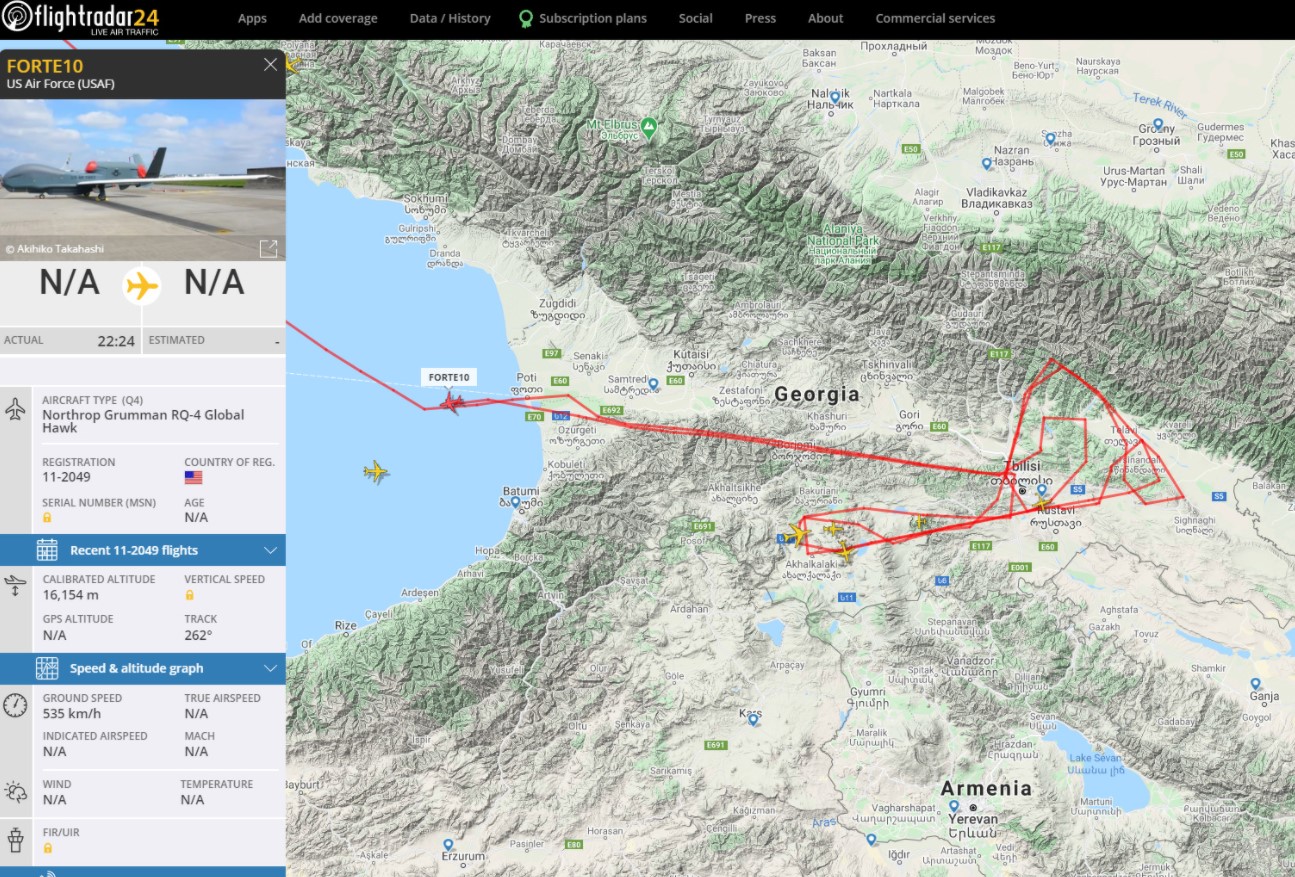The width and height of the screenshot is (1295, 877).
Task: Go to Subscription plans
Action: coord(592,18)
